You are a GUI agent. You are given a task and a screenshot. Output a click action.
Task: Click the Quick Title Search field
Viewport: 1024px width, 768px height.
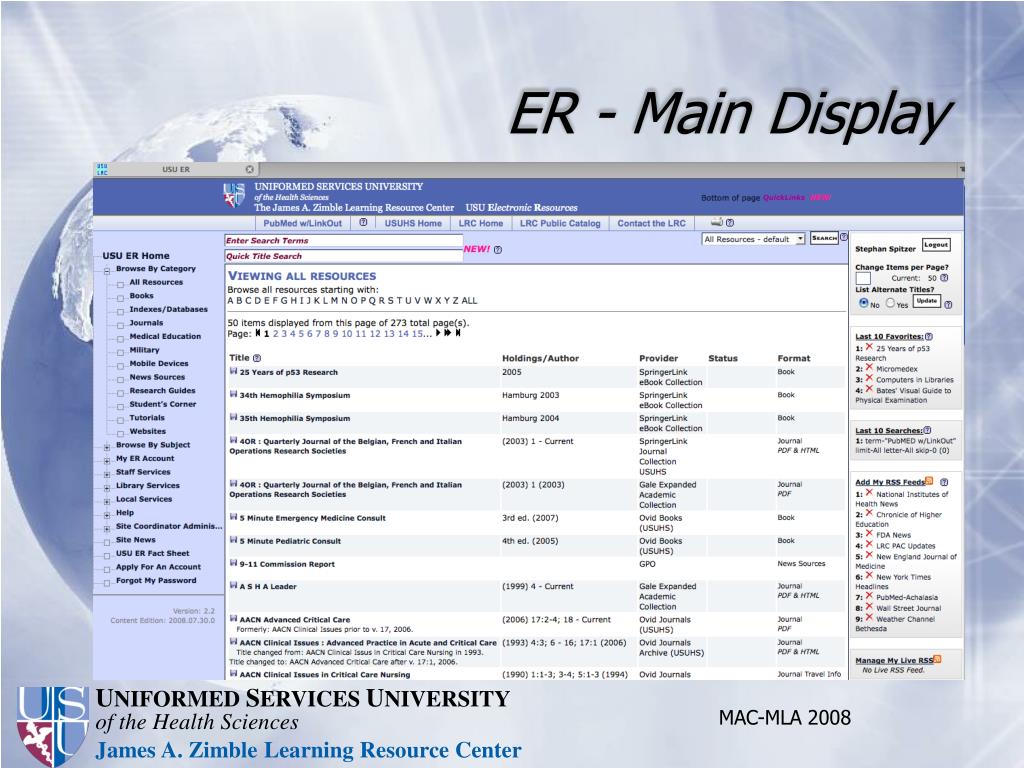coord(344,257)
